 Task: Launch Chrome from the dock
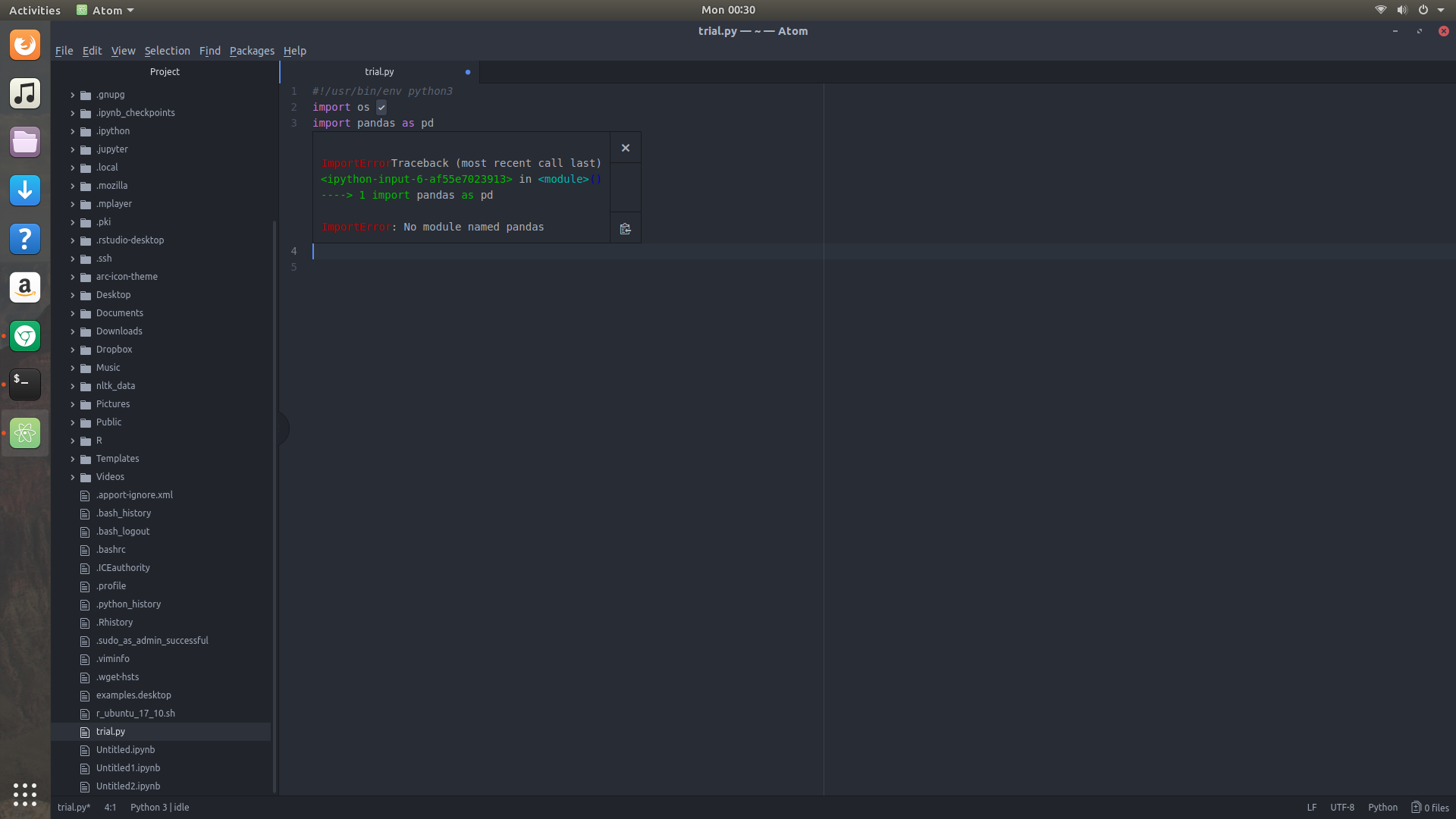coord(25,336)
